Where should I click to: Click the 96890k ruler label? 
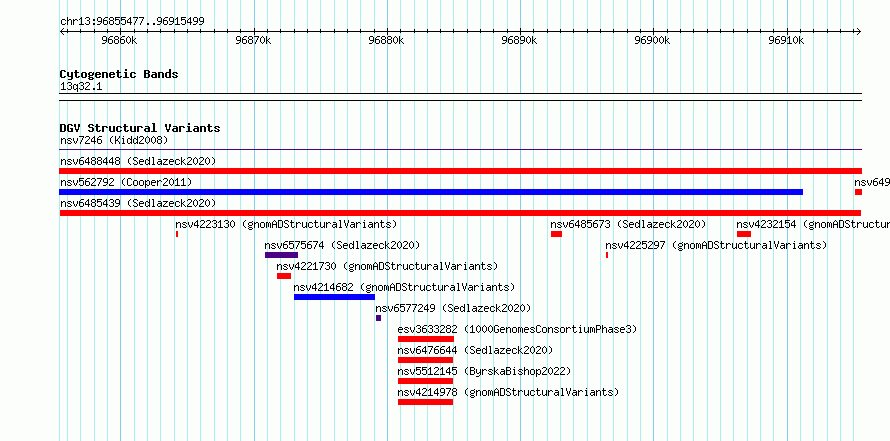(520, 41)
